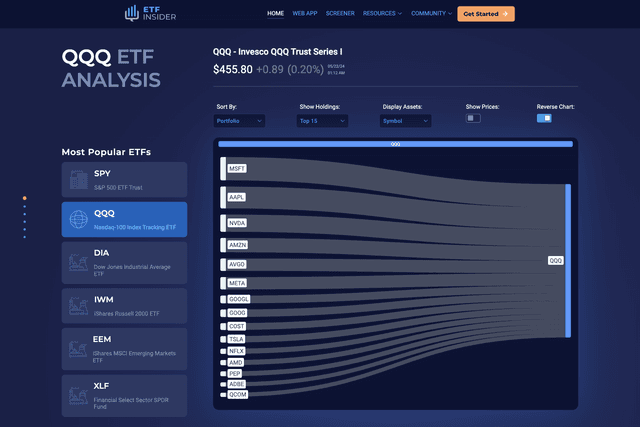The height and width of the screenshot is (427, 640).
Task: Click the GOOG holding label
Action: tap(237, 313)
